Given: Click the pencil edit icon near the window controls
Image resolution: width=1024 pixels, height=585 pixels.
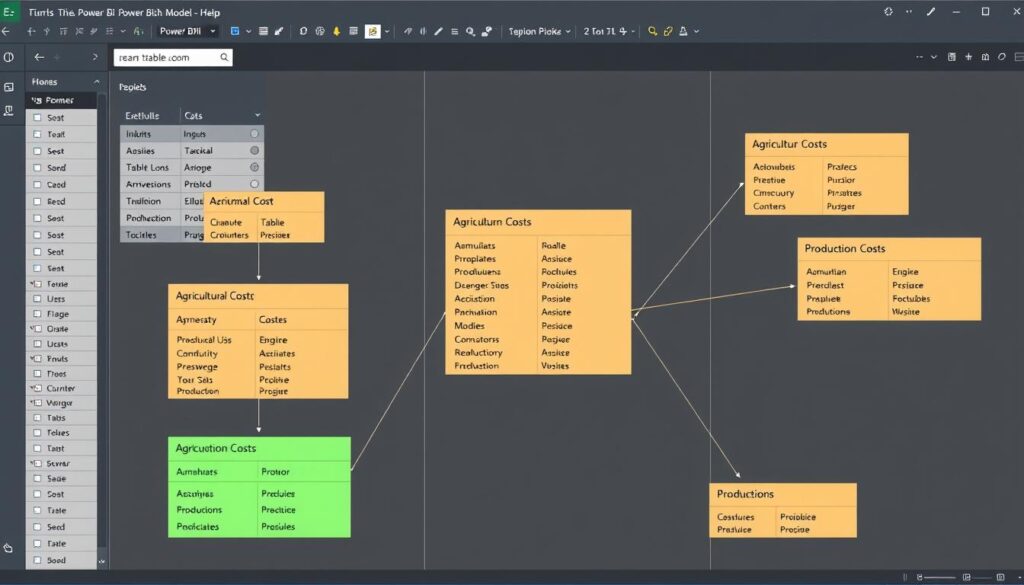Looking at the screenshot, I should point(931,11).
